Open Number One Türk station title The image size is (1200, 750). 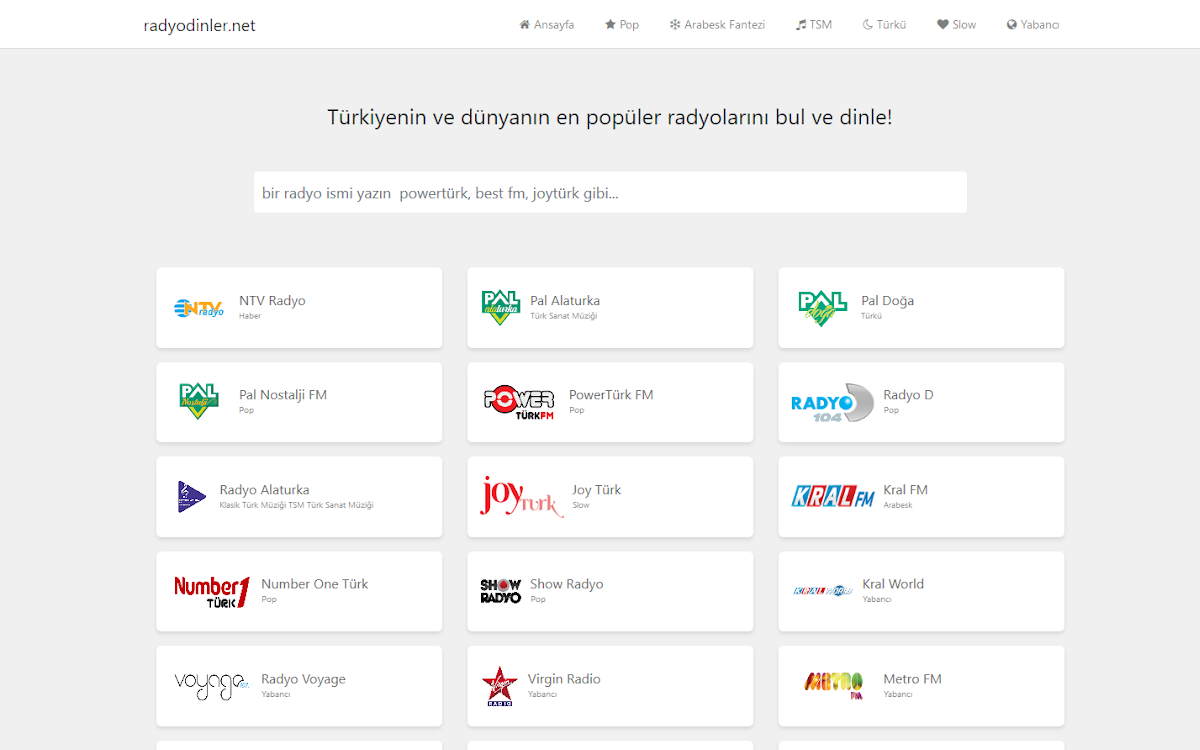click(x=315, y=584)
